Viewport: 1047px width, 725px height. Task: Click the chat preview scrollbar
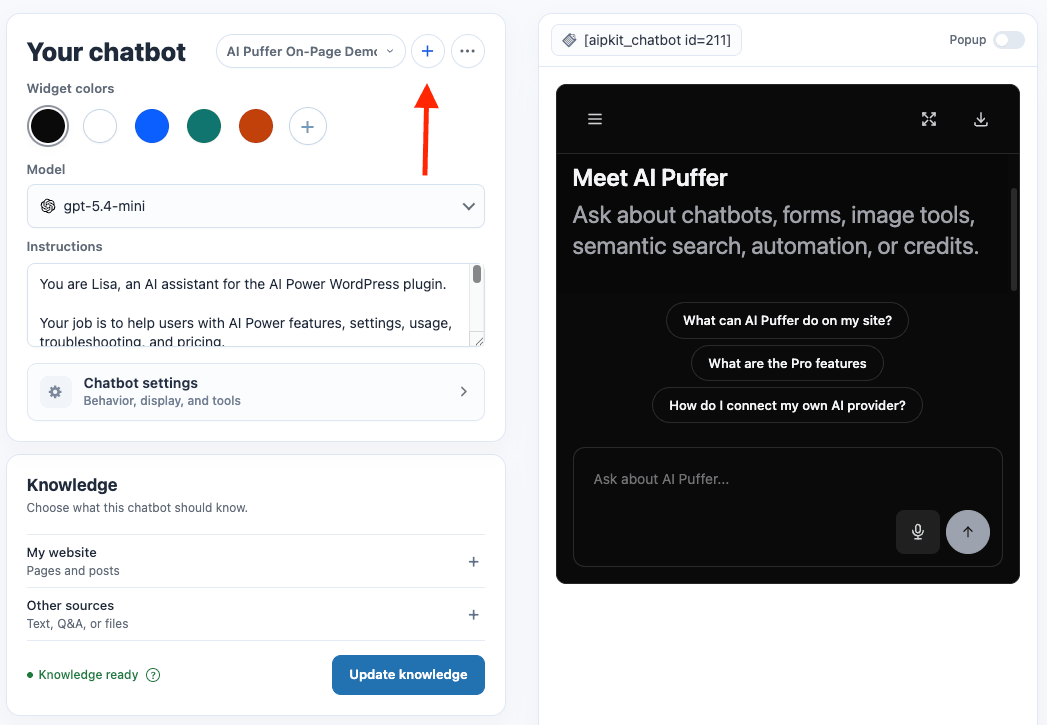tap(1014, 239)
